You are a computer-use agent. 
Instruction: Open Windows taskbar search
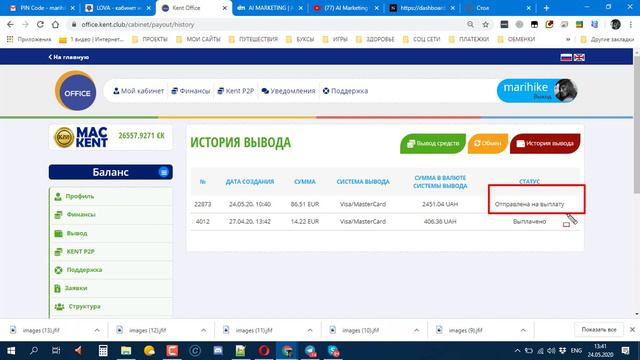point(34,351)
